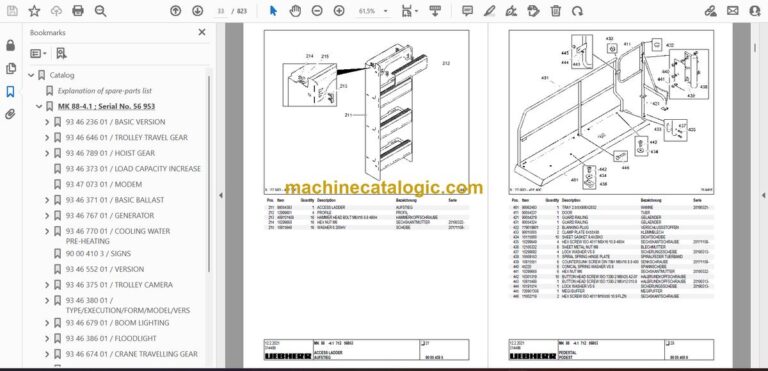Close the Bookmarks panel
Image resolution: width=768 pixels, height=371 pixels.
pyautogui.click(x=202, y=32)
